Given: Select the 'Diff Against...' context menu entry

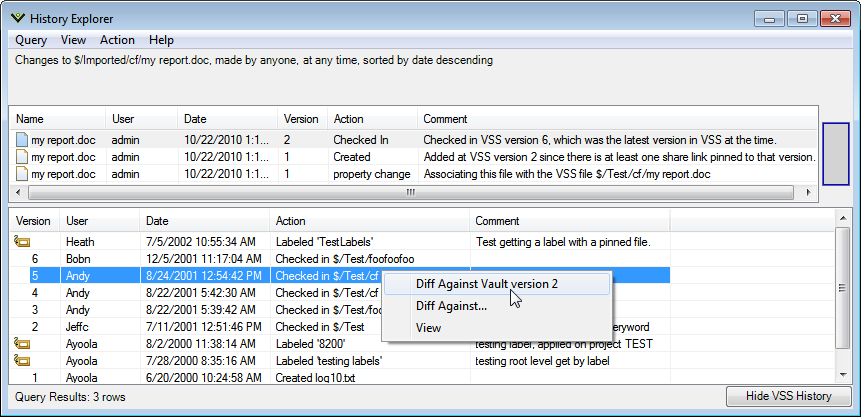Looking at the screenshot, I should click(x=451, y=306).
